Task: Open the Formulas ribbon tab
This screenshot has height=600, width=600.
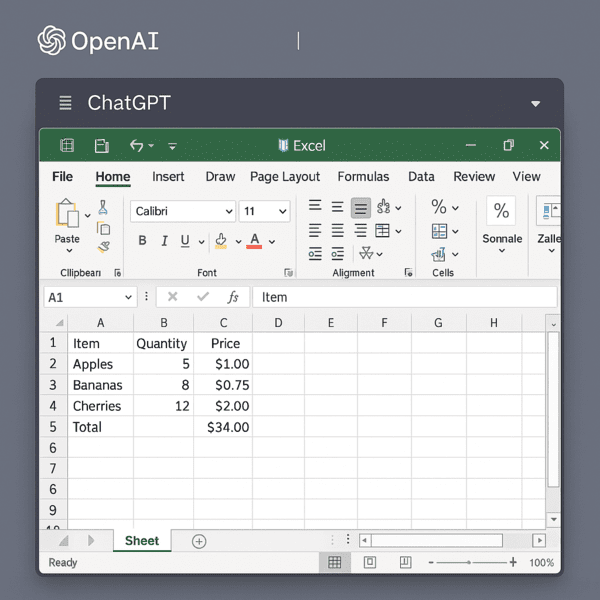Action: pos(363,177)
